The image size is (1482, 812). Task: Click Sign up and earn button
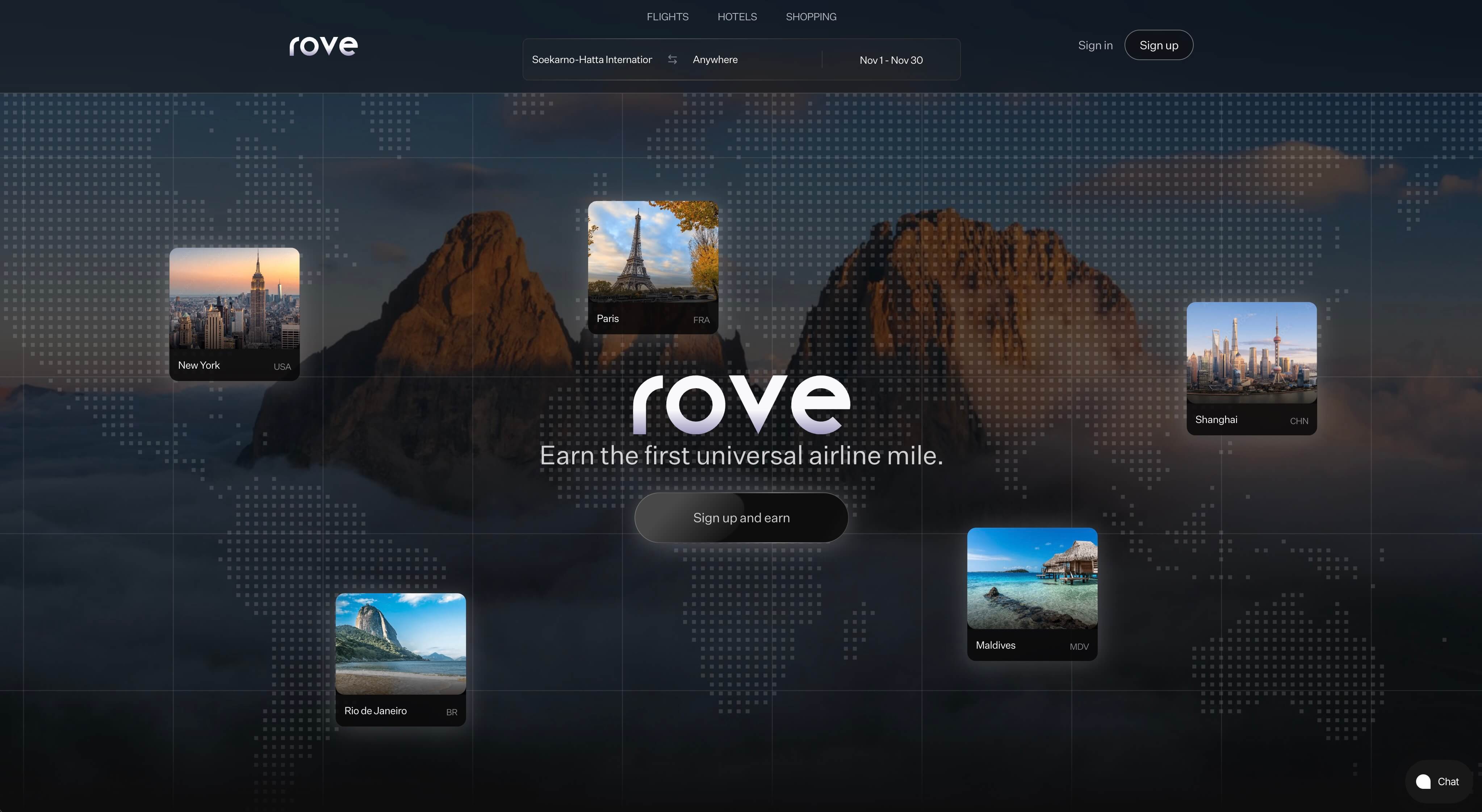(x=741, y=517)
